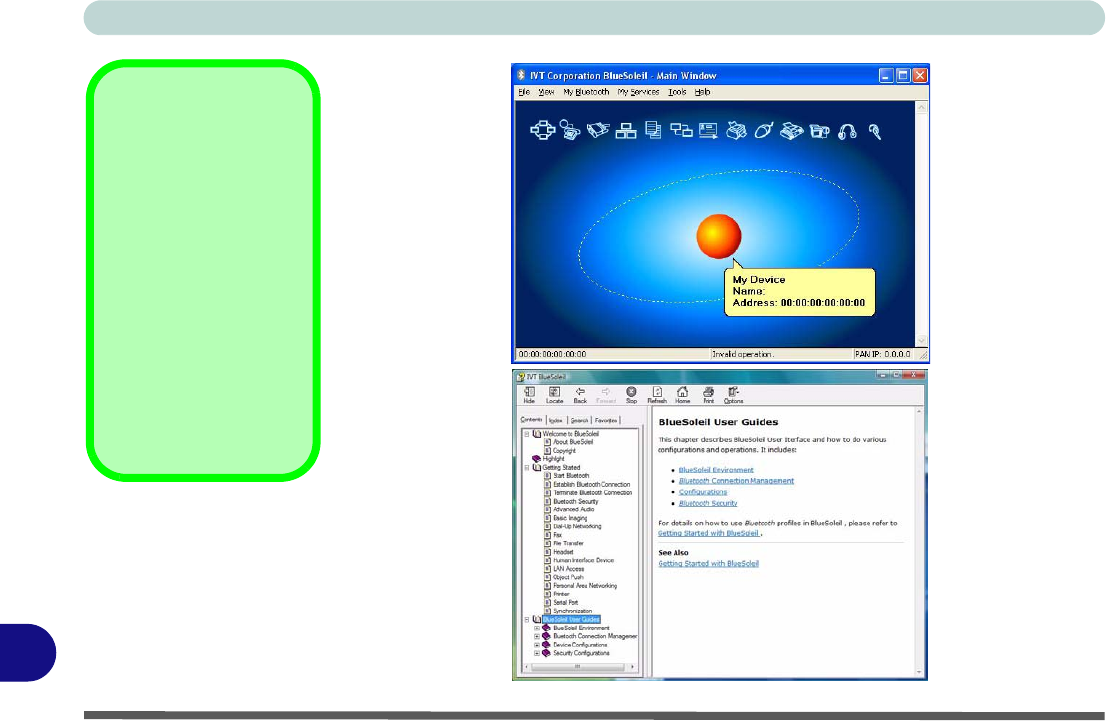Open the View menu
The width and height of the screenshot is (1106, 721).
(x=546, y=92)
